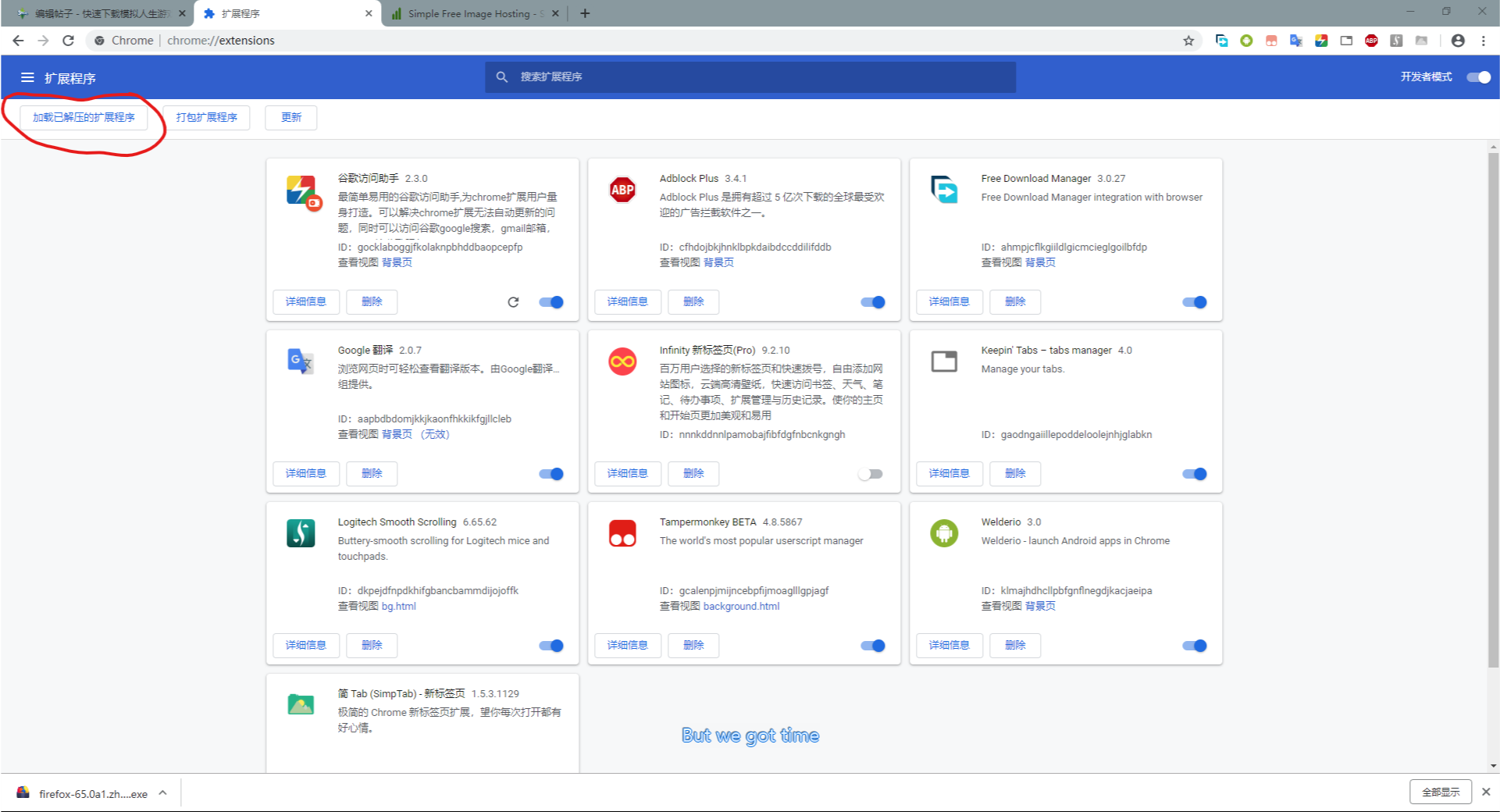
Task: Focus the 搜索扩展程序 search field
Action: pos(750,77)
